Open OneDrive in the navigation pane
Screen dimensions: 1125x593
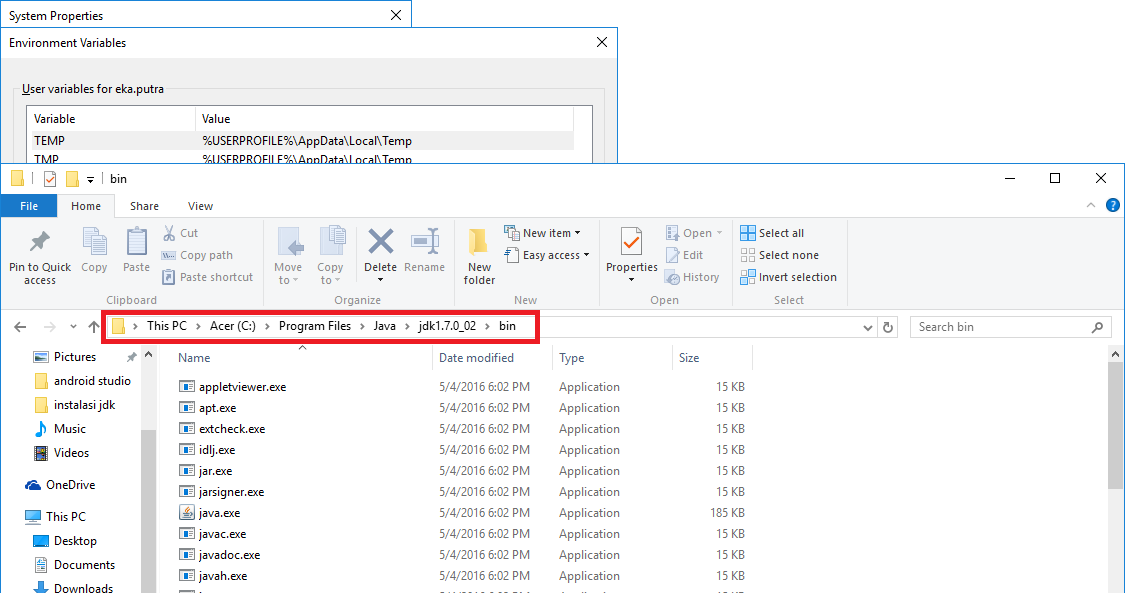coord(70,485)
